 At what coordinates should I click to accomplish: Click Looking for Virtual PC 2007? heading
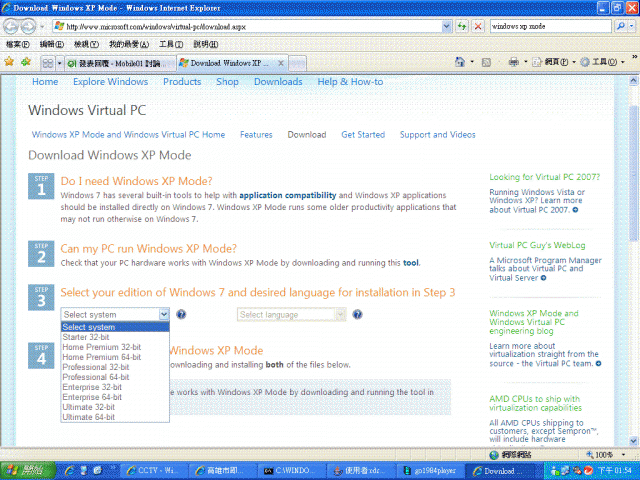pos(544,177)
